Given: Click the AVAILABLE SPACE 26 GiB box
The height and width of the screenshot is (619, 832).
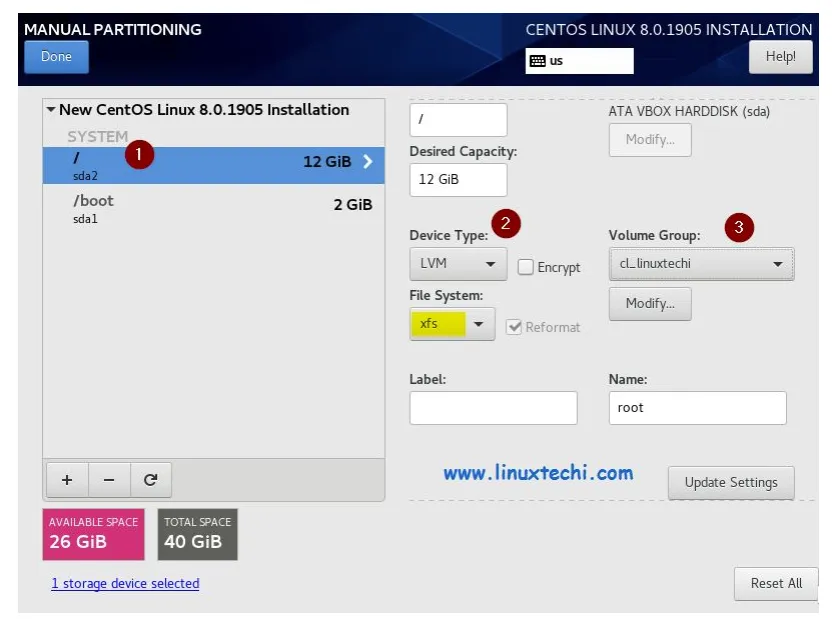Looking at the screenshot, I should [x=93, y=534].
